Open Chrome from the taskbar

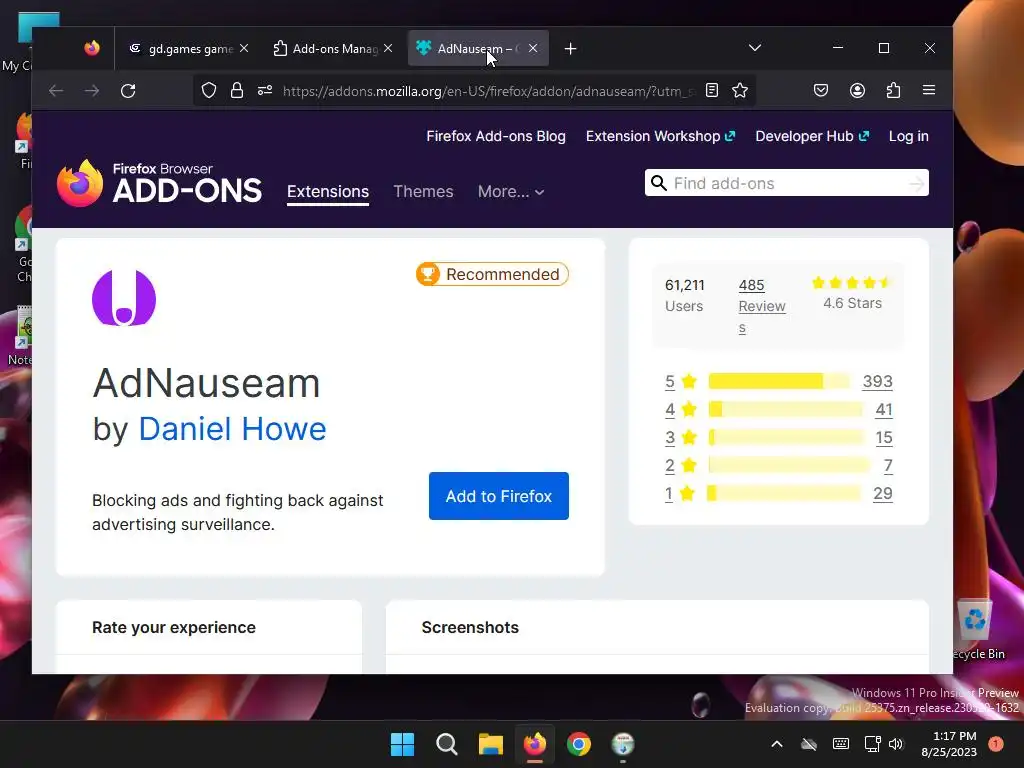[x=579, y=744]
